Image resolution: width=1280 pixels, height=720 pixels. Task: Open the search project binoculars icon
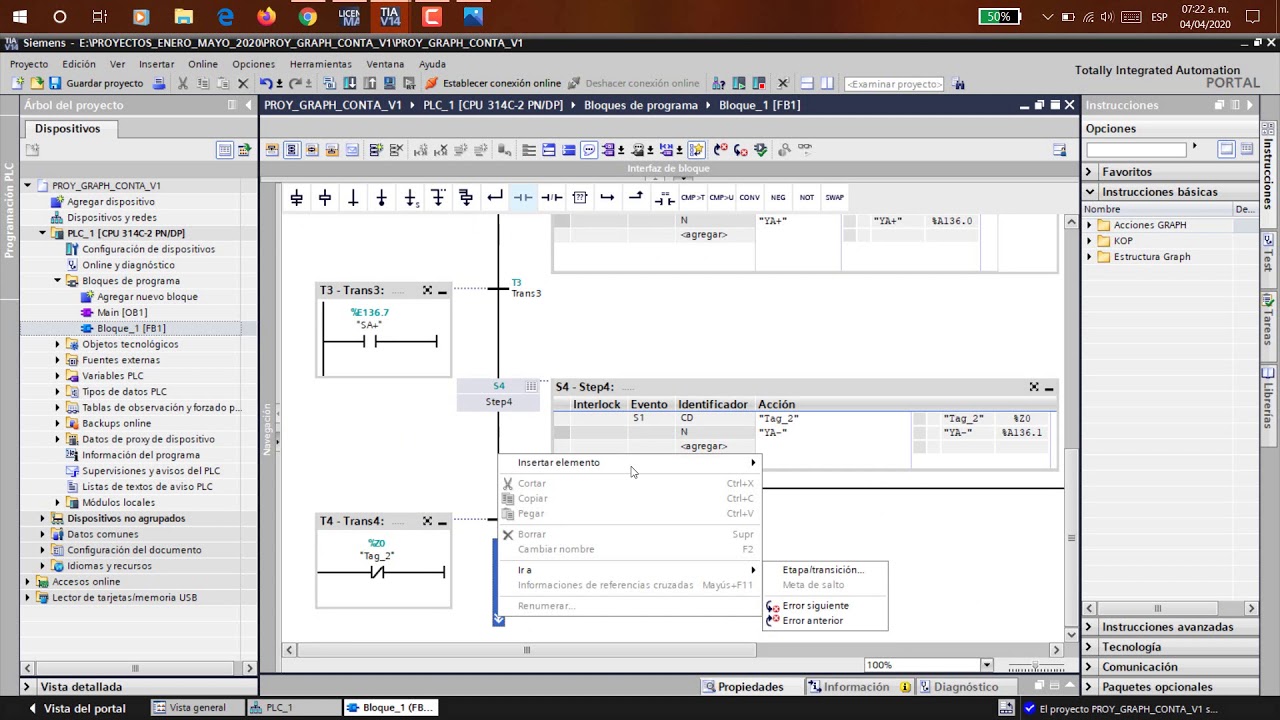tap(959, 84)
